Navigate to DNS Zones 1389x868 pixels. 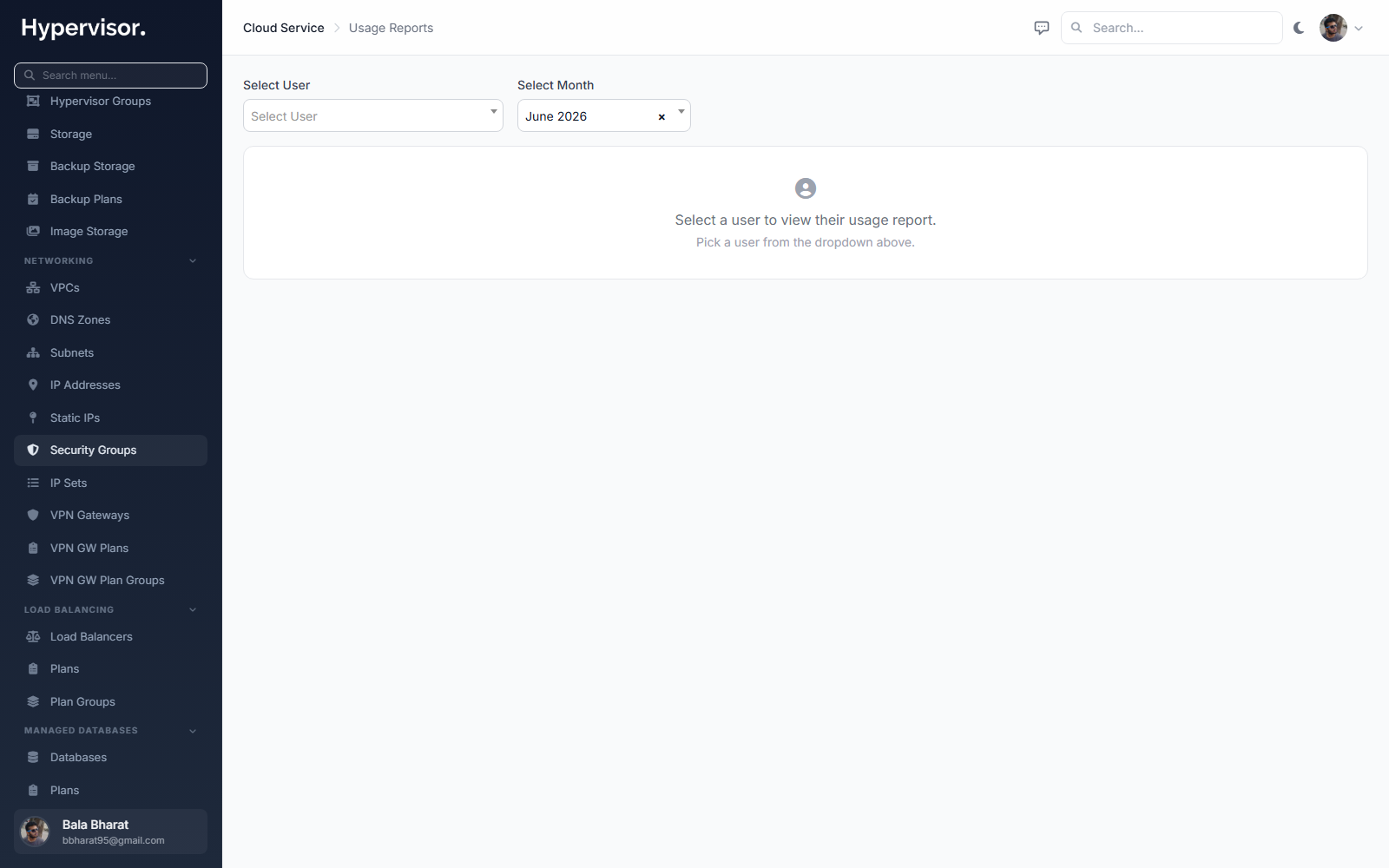tap(110, 320)
